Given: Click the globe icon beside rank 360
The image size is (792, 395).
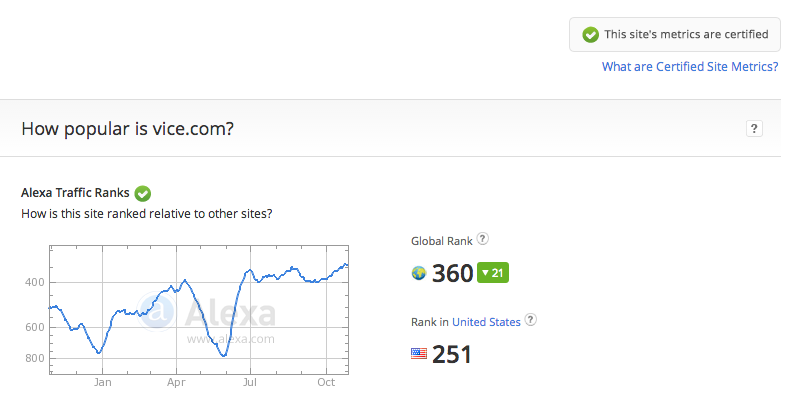Looking at the screenshot, I should coord(419,273).
